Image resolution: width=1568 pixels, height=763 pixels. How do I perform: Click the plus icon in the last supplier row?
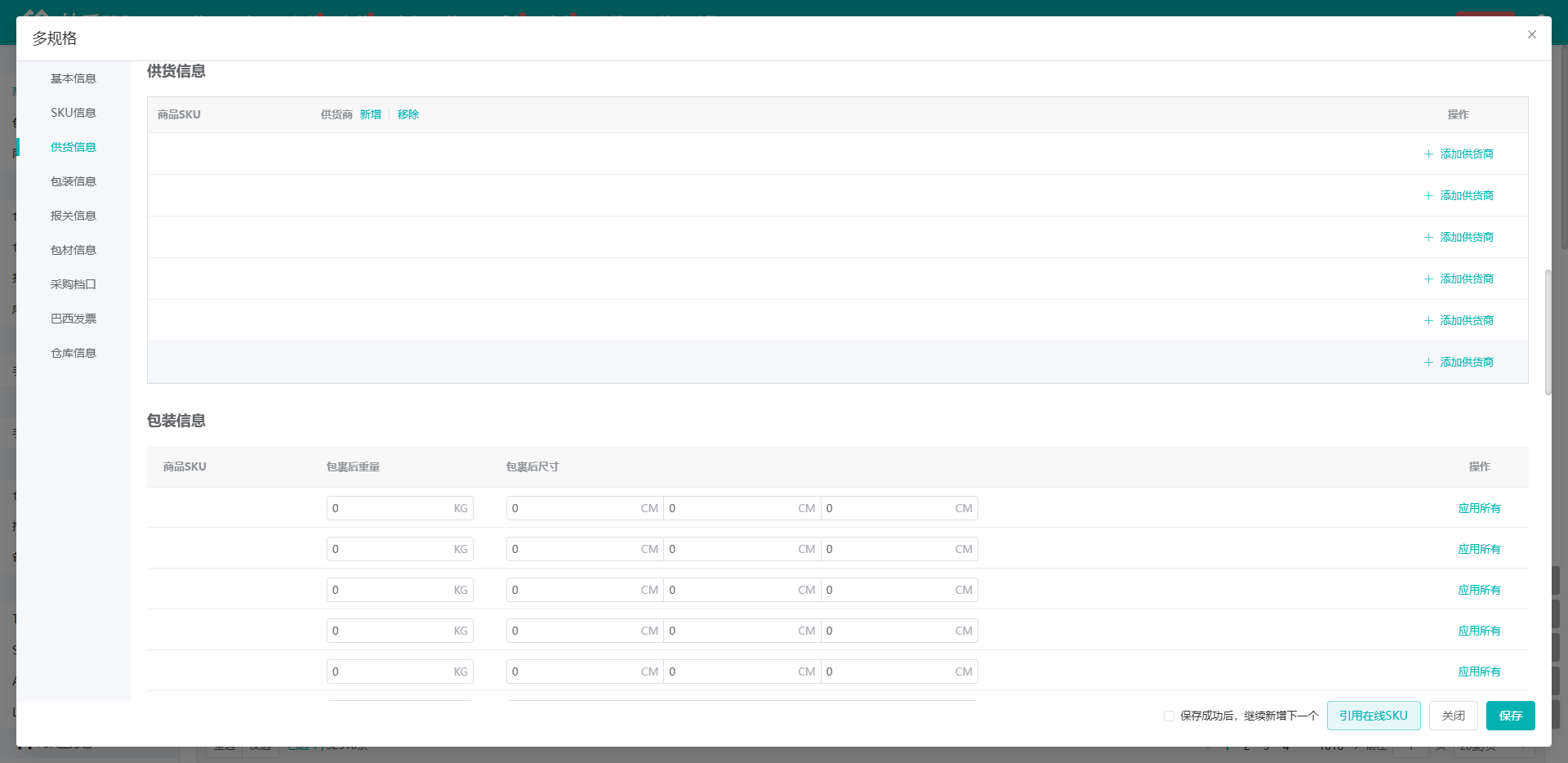click(x=1428, y=362)
